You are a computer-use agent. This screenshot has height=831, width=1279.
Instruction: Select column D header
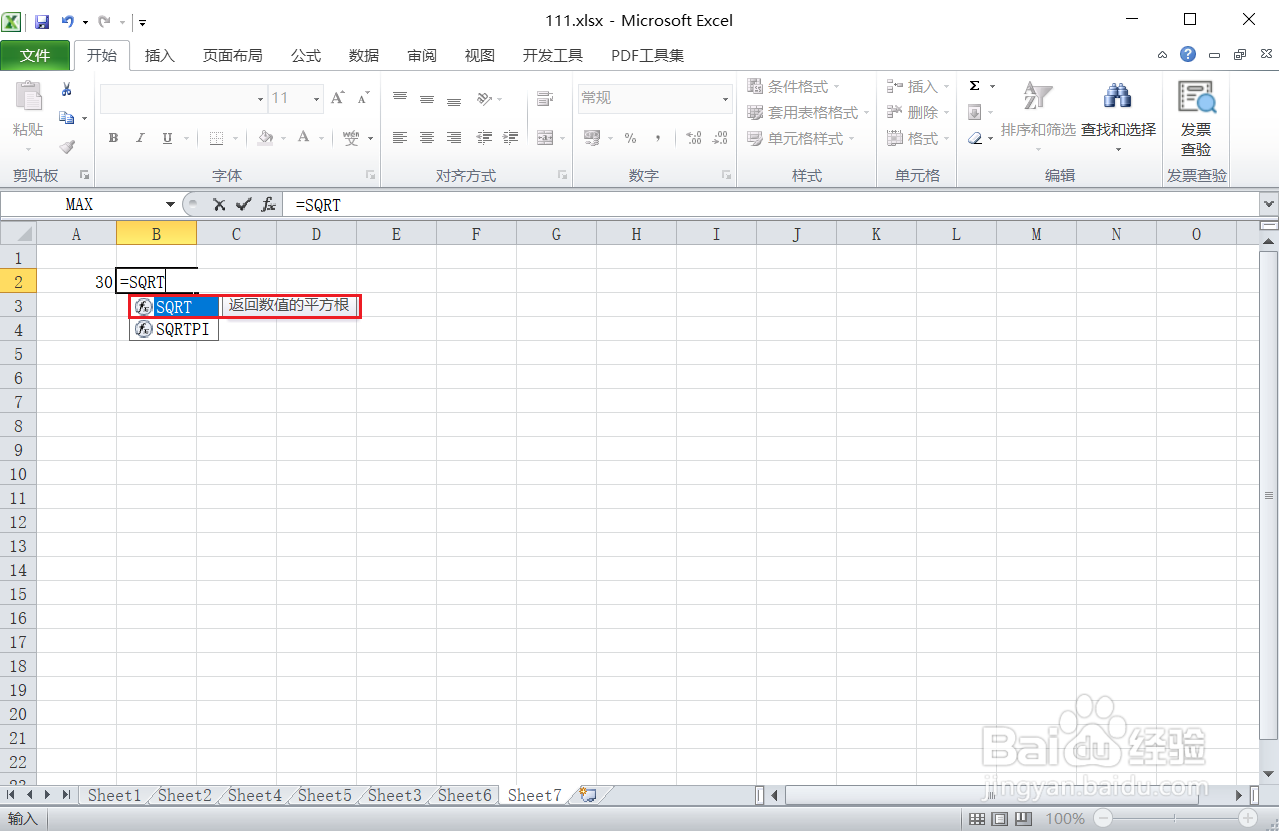coord(316,234)
